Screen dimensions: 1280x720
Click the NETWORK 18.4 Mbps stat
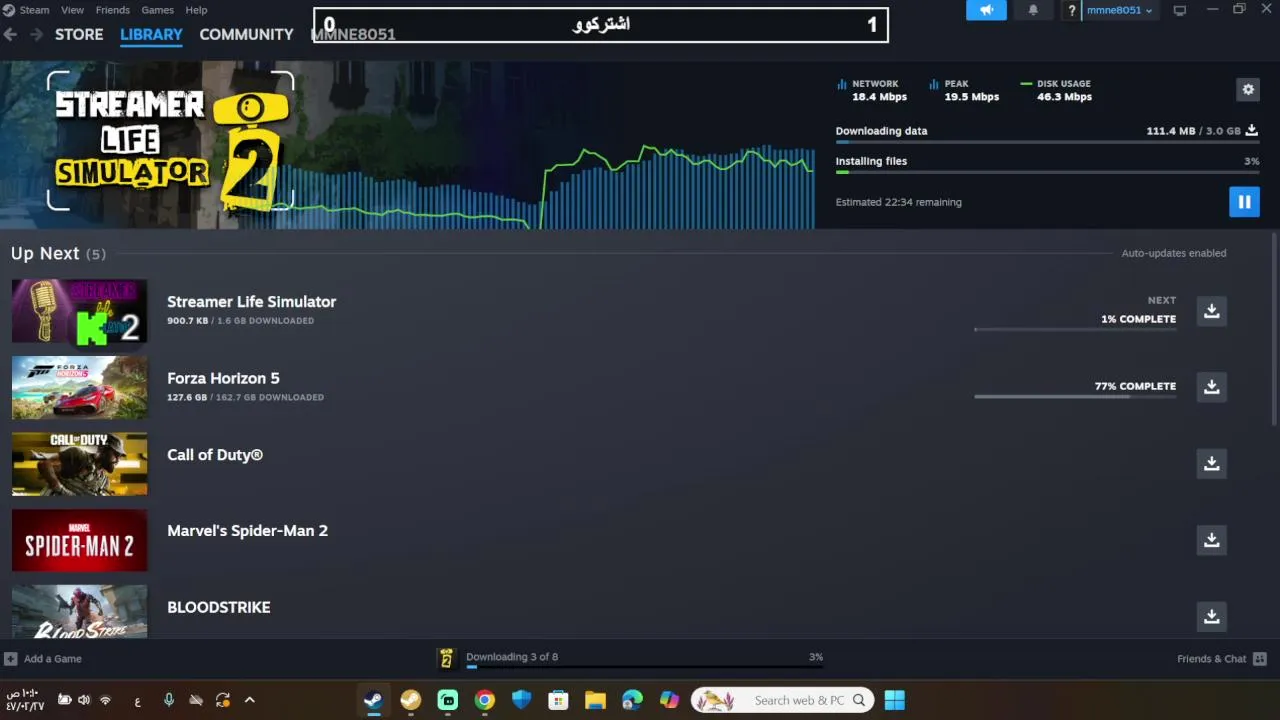pyautogui.click(x=872, y=90)
